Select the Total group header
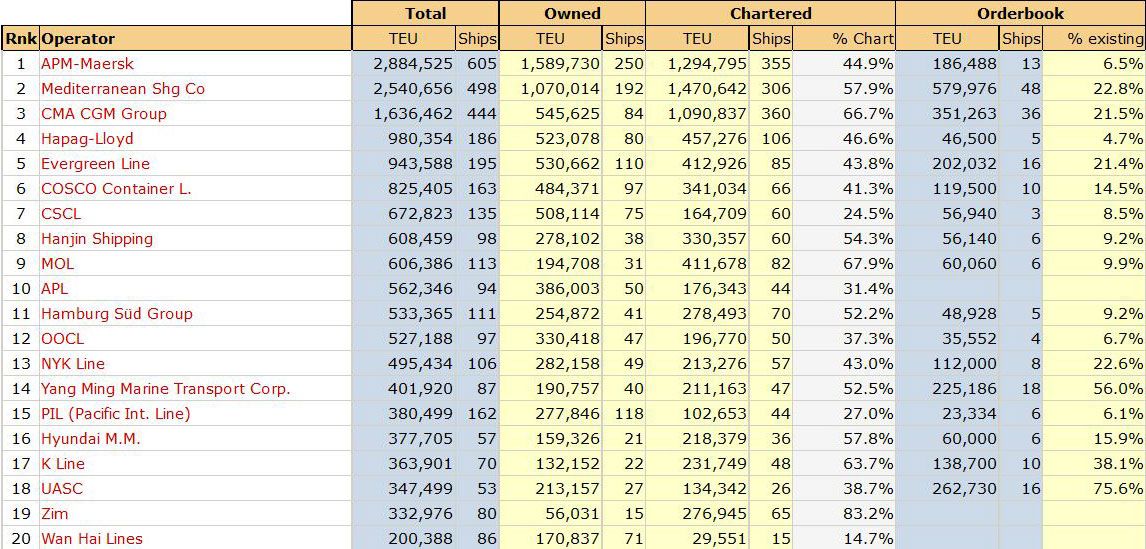Viewport: 1146px width, 549px height. 425,13
